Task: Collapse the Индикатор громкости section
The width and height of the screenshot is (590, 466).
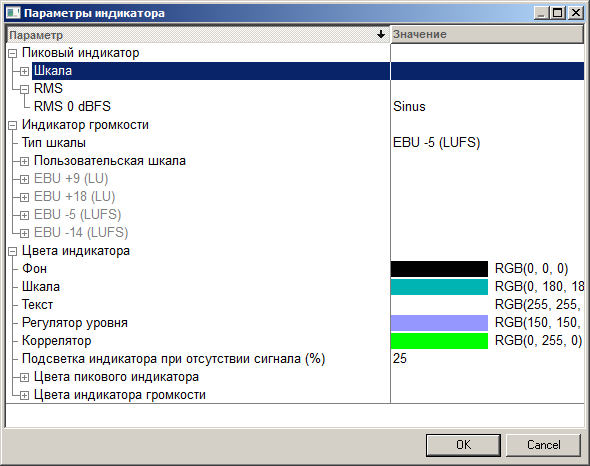Action: (x=12, y=125)
